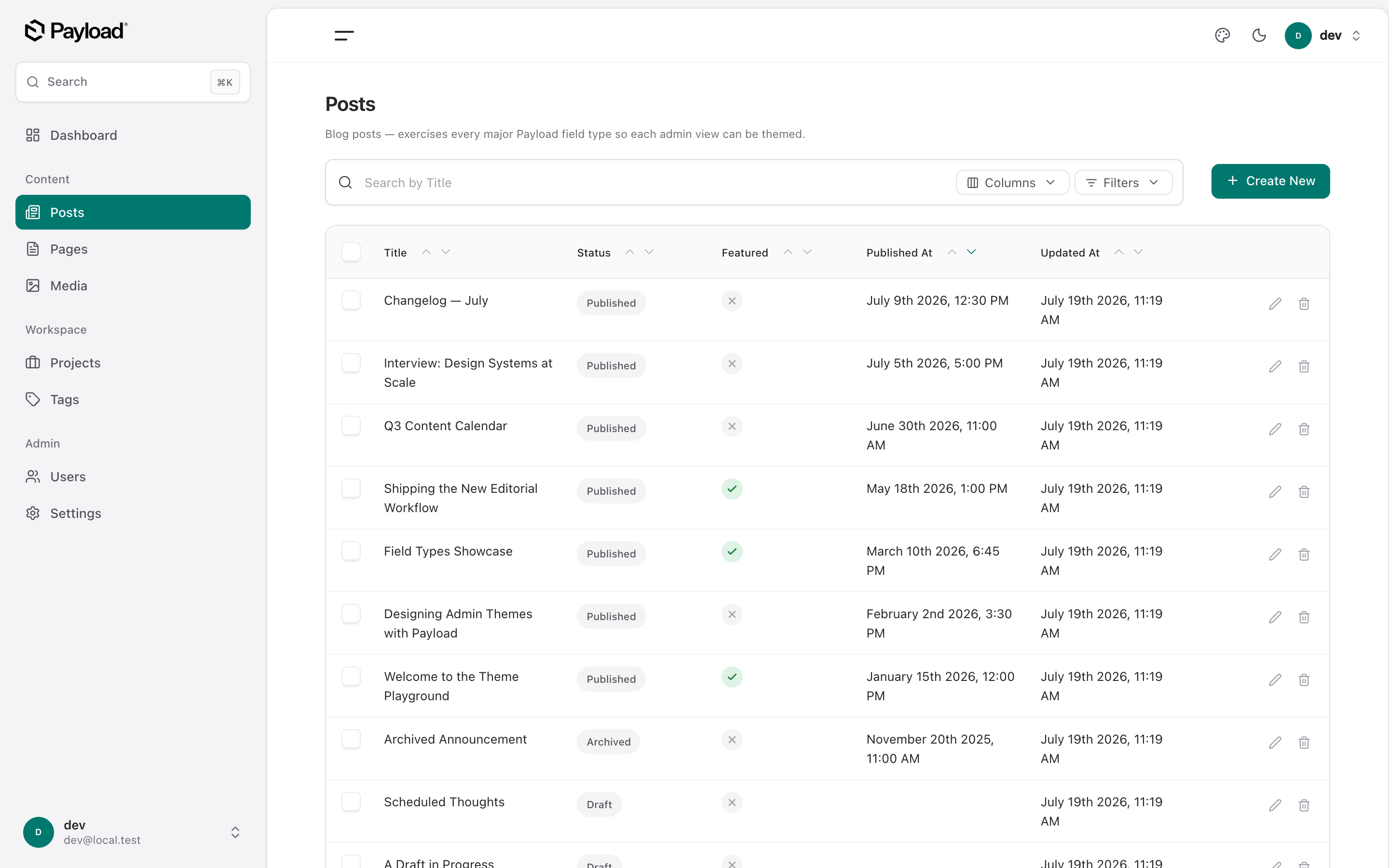Edit the Archived Announcement post
1389x868 pixels.
click(1275, 742)
